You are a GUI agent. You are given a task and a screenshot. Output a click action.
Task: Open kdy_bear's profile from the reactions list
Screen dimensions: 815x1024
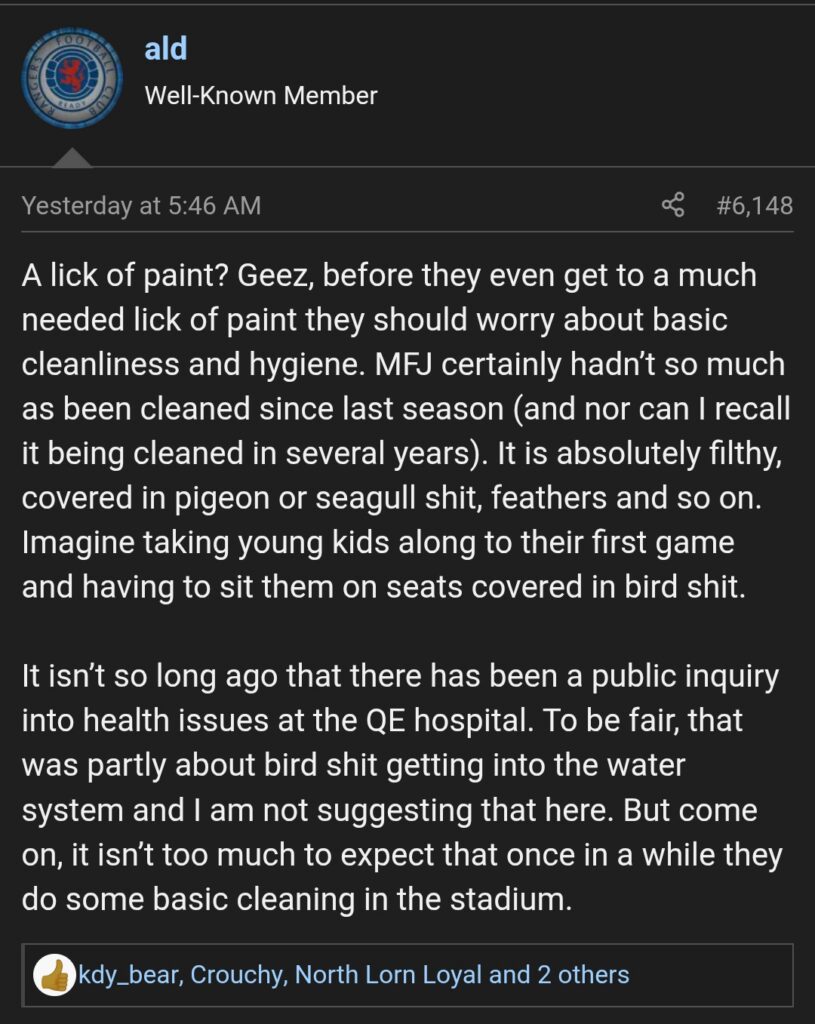point(130,975)
